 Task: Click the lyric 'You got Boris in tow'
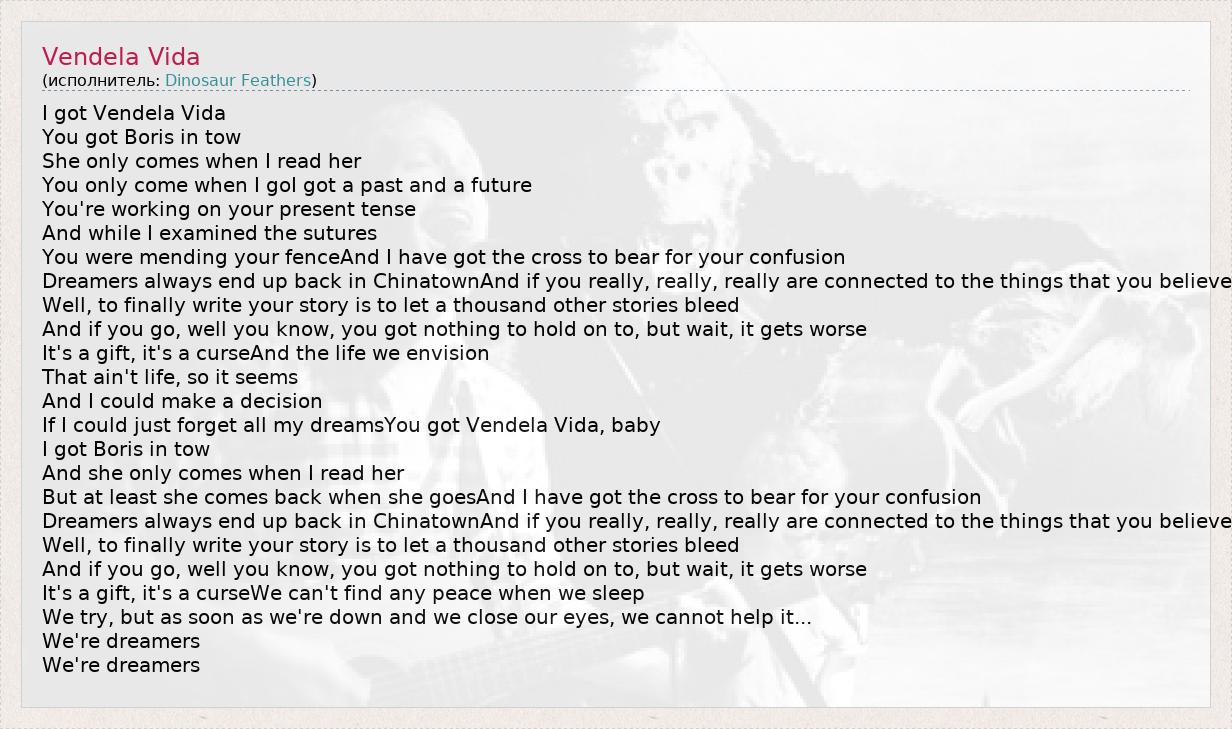coord(141,137)
